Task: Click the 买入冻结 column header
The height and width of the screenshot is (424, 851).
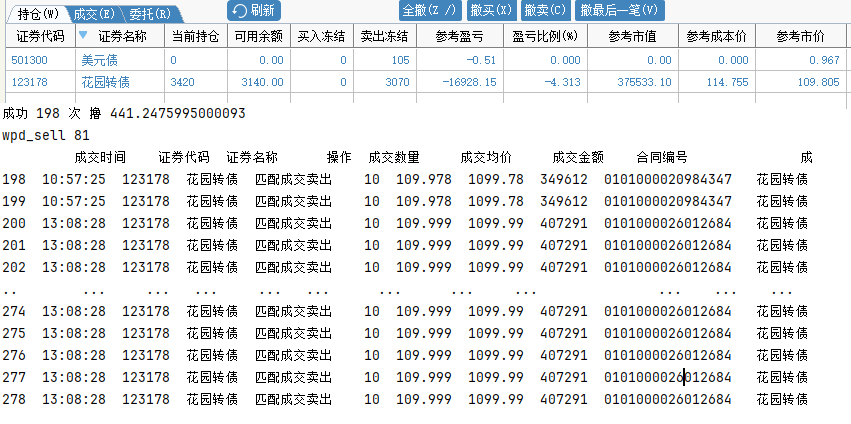Action: [321, 36]
